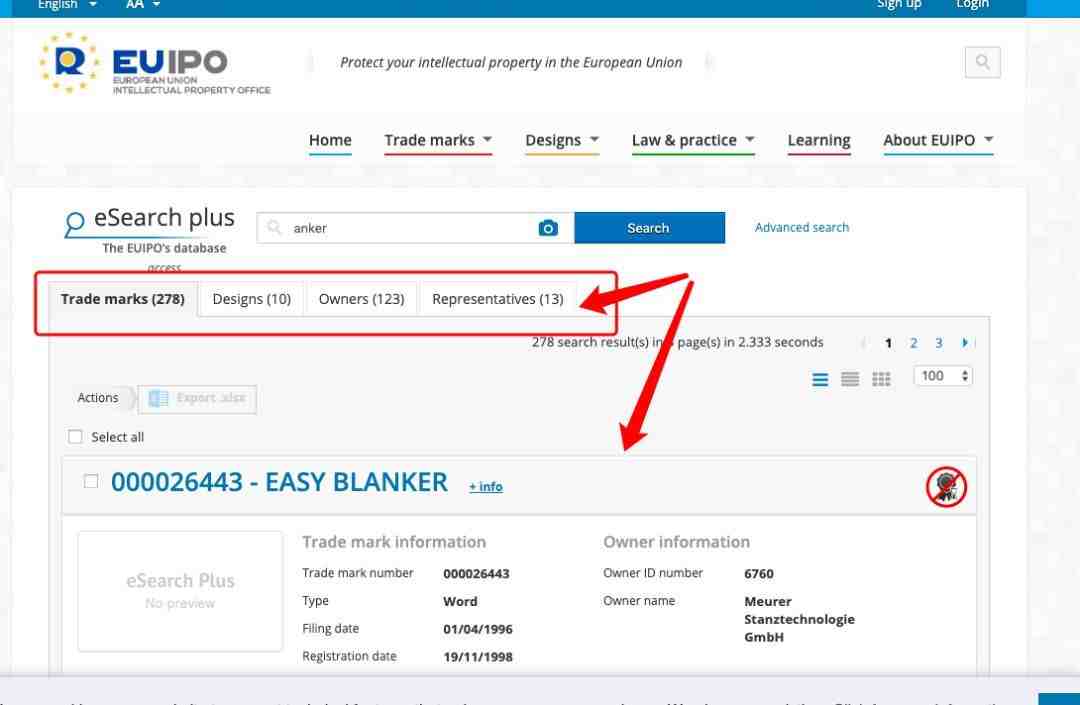Check the Select all checkbox
The height and width of the screenshot is (705, 1080).
click(75, 436)
